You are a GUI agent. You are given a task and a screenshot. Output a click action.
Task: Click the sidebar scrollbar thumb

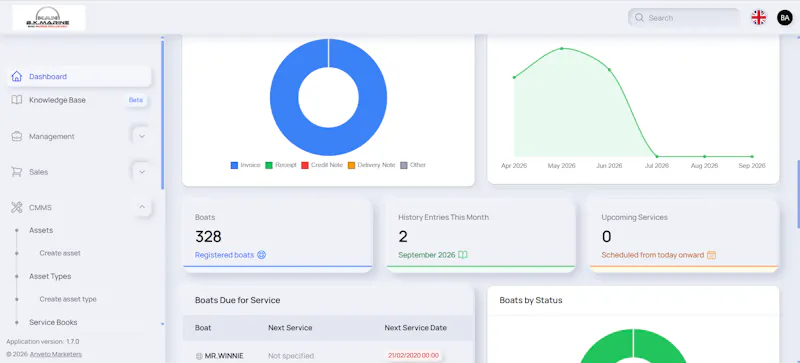pos(163,115)
